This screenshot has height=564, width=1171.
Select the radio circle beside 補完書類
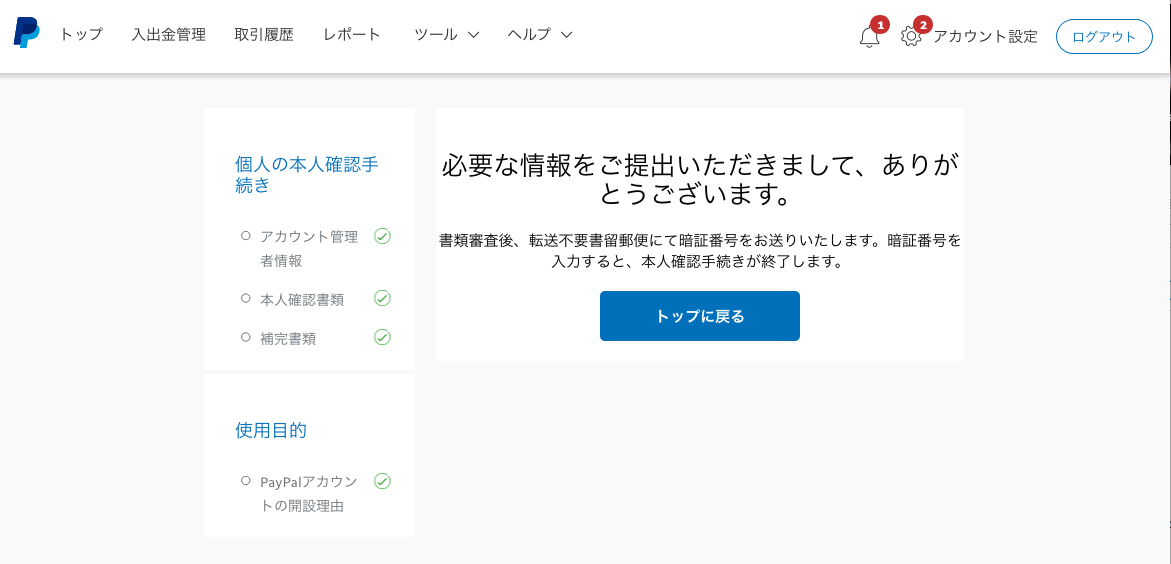click(246, 337)
